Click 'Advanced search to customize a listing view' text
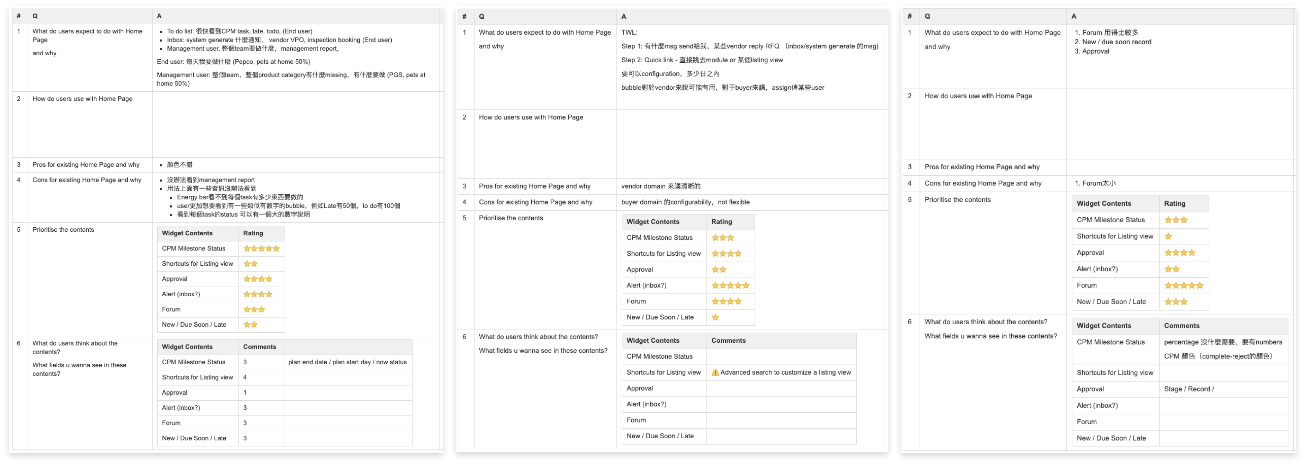The image size is (1305, 465). pyautogui.click(x=786, y=372)
